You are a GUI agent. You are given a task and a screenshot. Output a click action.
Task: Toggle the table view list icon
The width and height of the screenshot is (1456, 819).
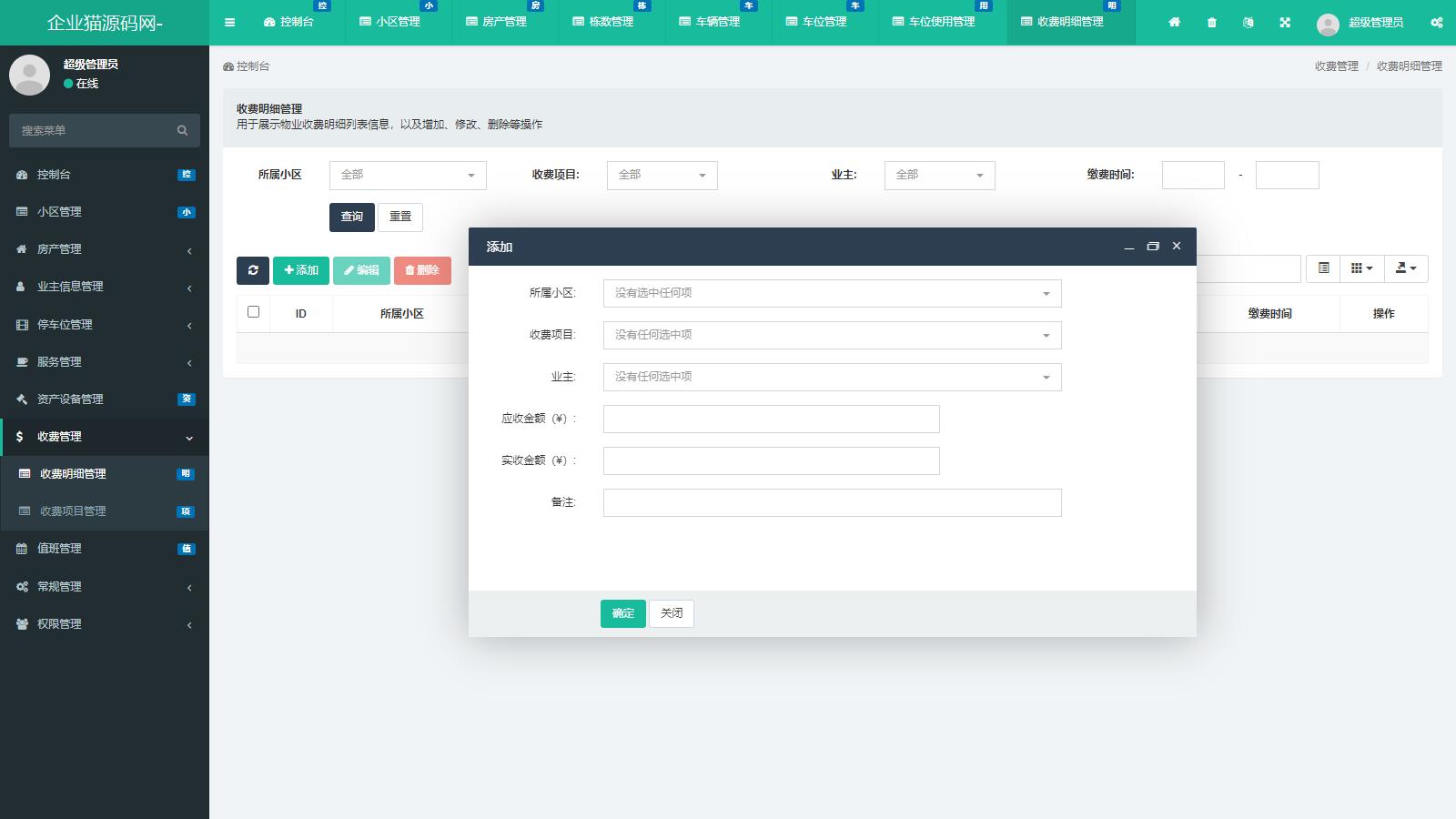click(x=1323, y=268)
